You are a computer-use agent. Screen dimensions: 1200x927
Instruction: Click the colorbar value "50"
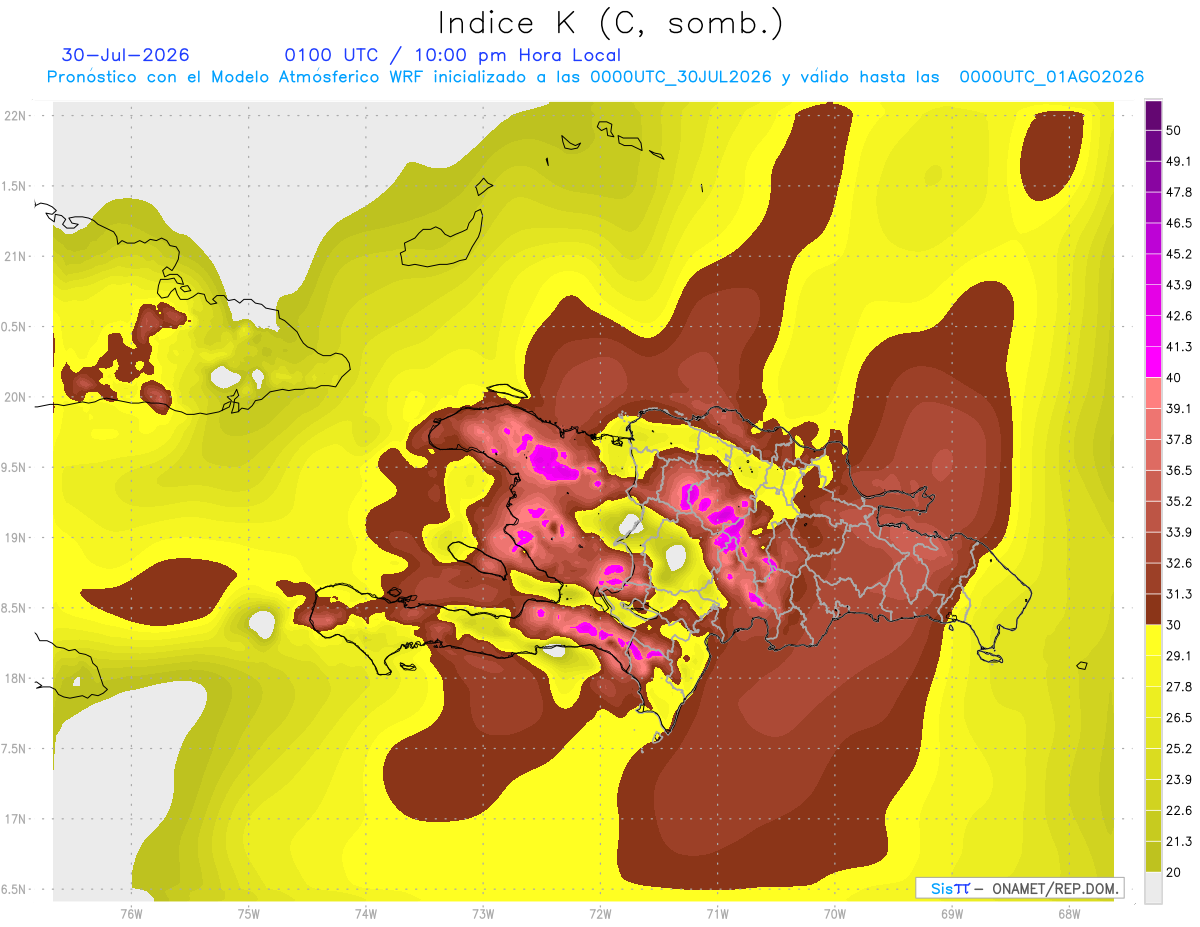[x=1174, y=130]
